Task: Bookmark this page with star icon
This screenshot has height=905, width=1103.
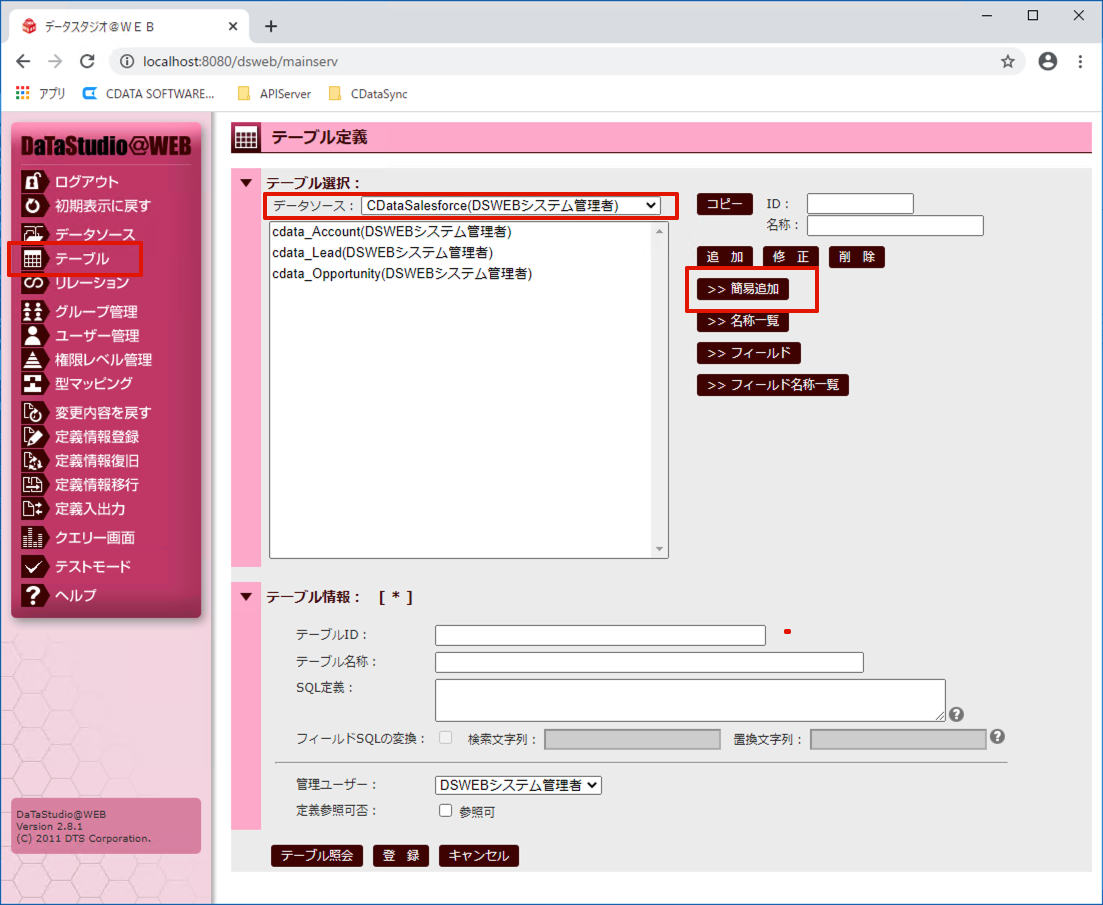Action: pos(1008,61)
